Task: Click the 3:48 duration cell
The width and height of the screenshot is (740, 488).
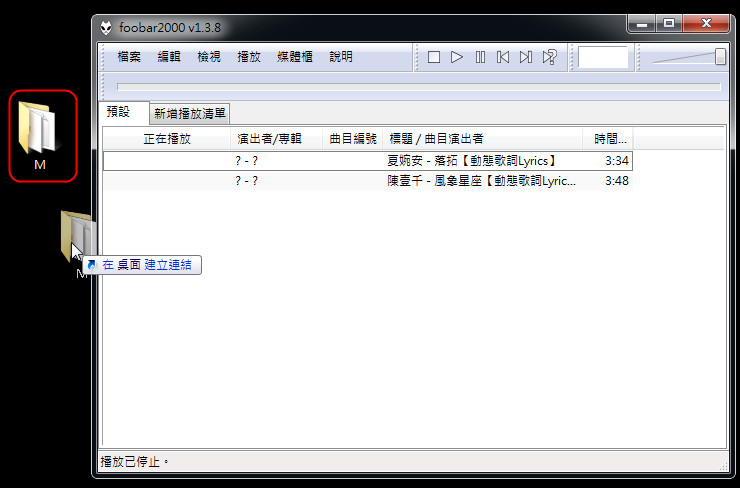Action: click(x=617, y=181)
